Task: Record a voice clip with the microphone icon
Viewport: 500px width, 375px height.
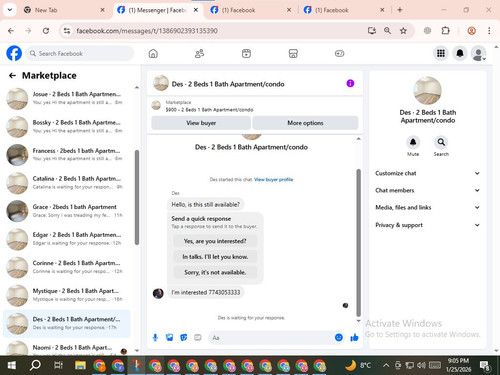Action: point(155,338)
